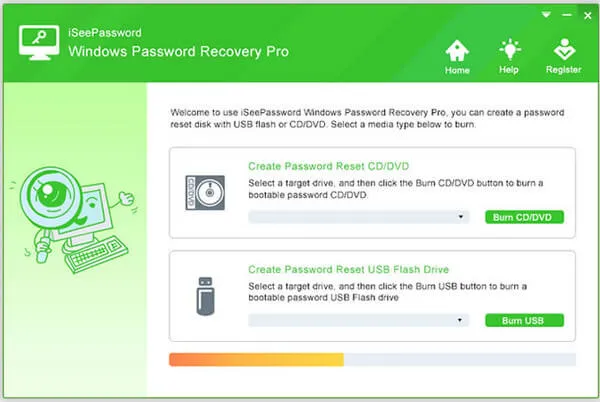600x402 pixels.
Task: Click the Home label text
Action: (x=457, y=70)
